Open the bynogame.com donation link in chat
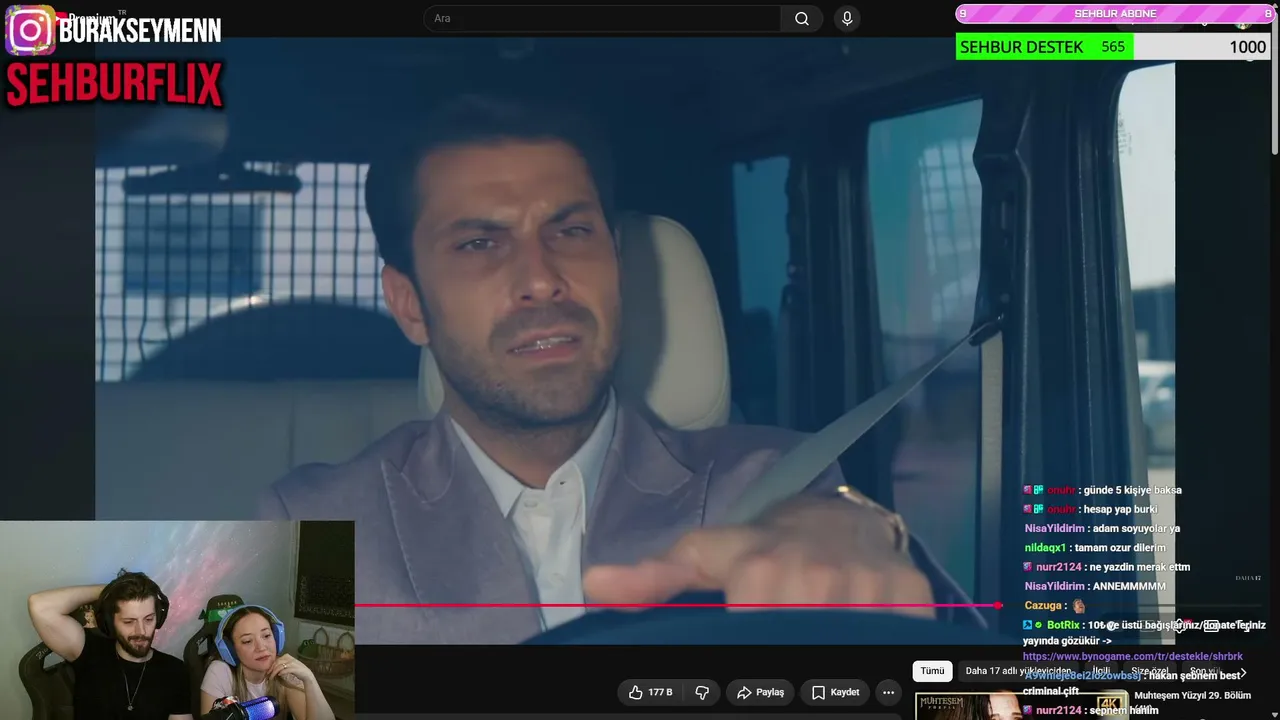This screenshot has width=1280, height=720. click(1133, 657)
